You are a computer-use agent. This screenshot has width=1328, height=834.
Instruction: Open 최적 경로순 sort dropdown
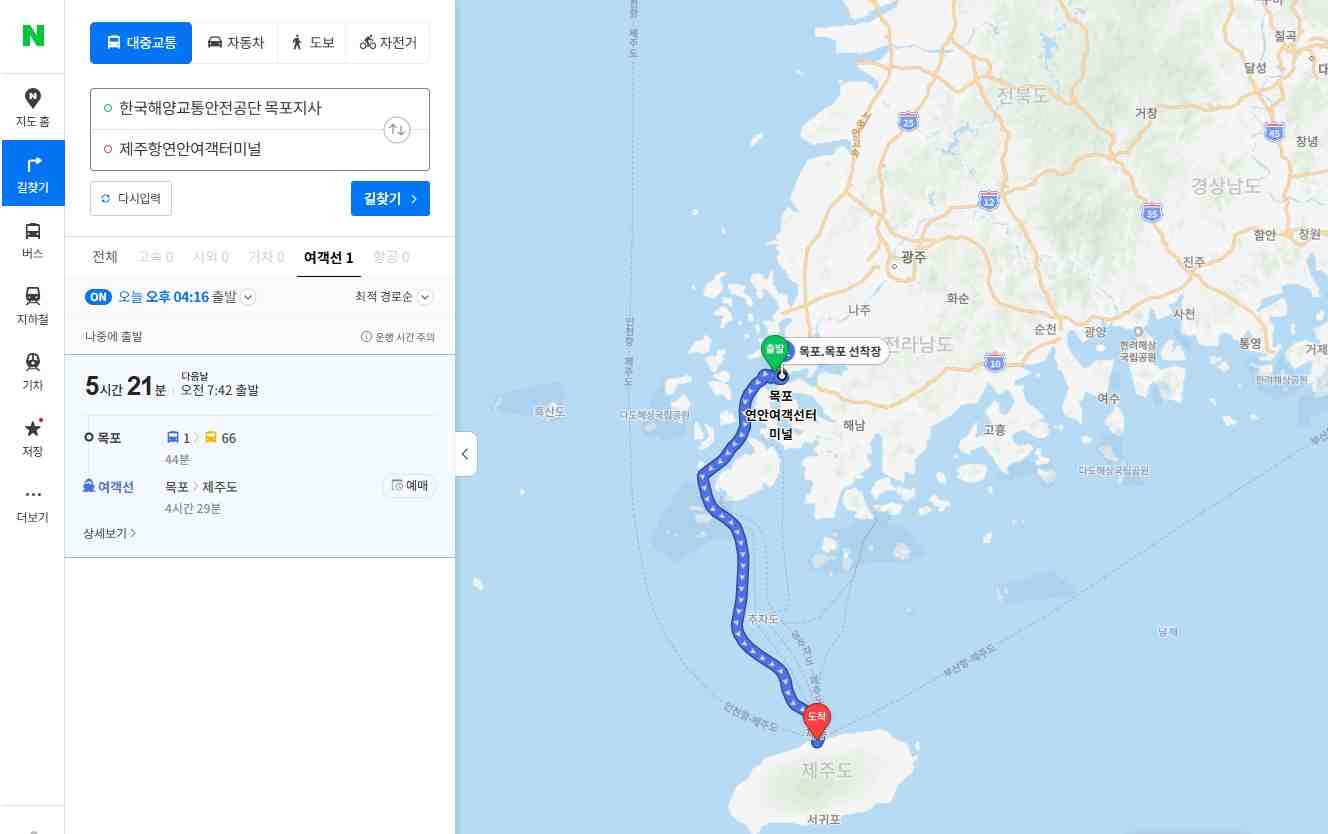tap(394, 297)
